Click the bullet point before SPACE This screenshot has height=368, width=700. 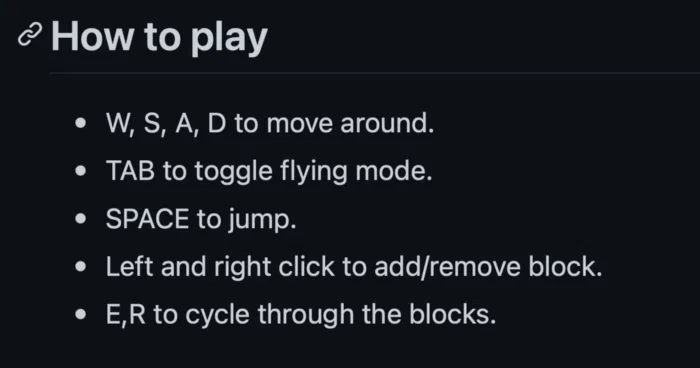point(81,218)
